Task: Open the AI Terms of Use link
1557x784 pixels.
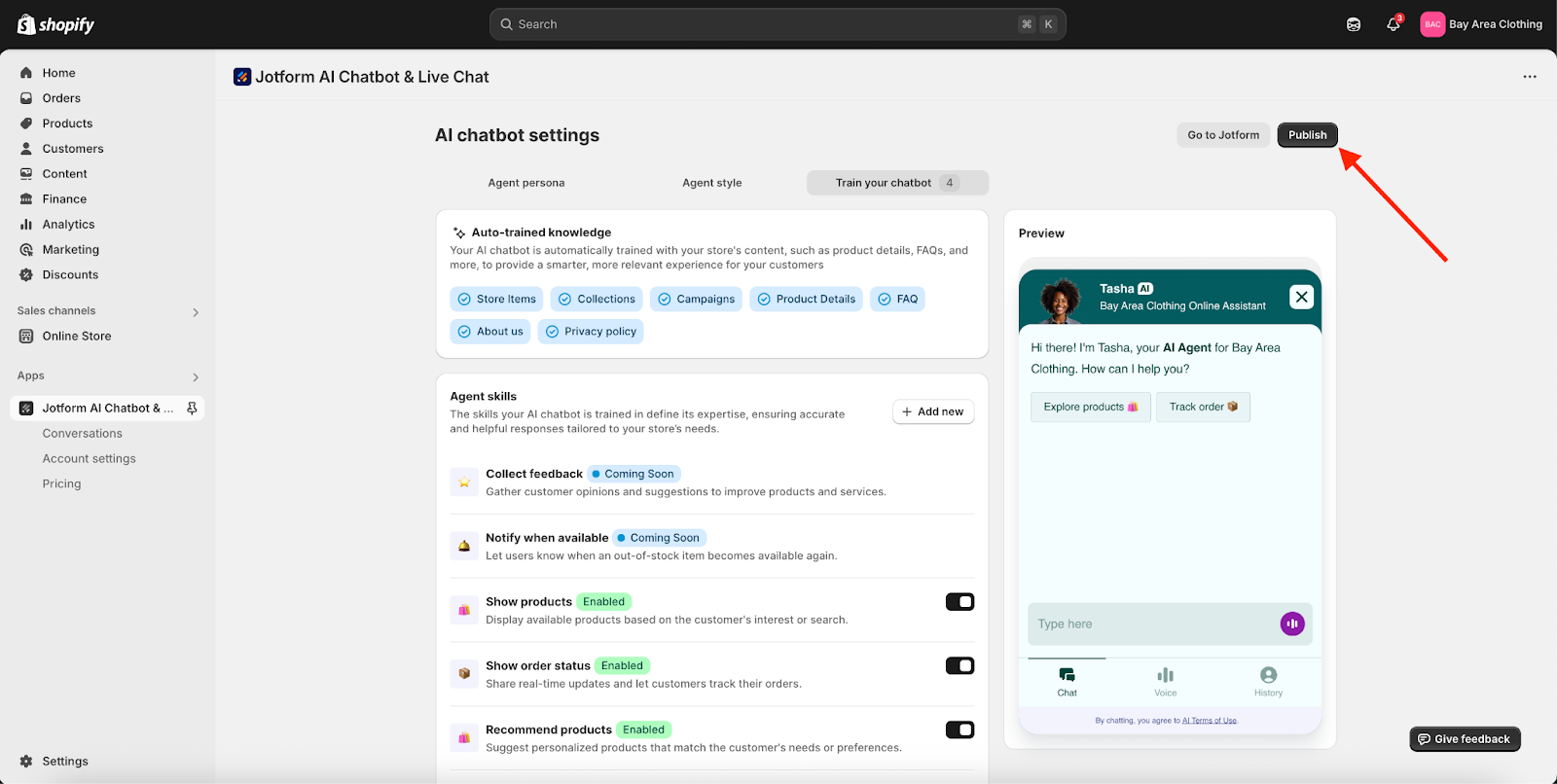Action: (x=1210, y=721)
